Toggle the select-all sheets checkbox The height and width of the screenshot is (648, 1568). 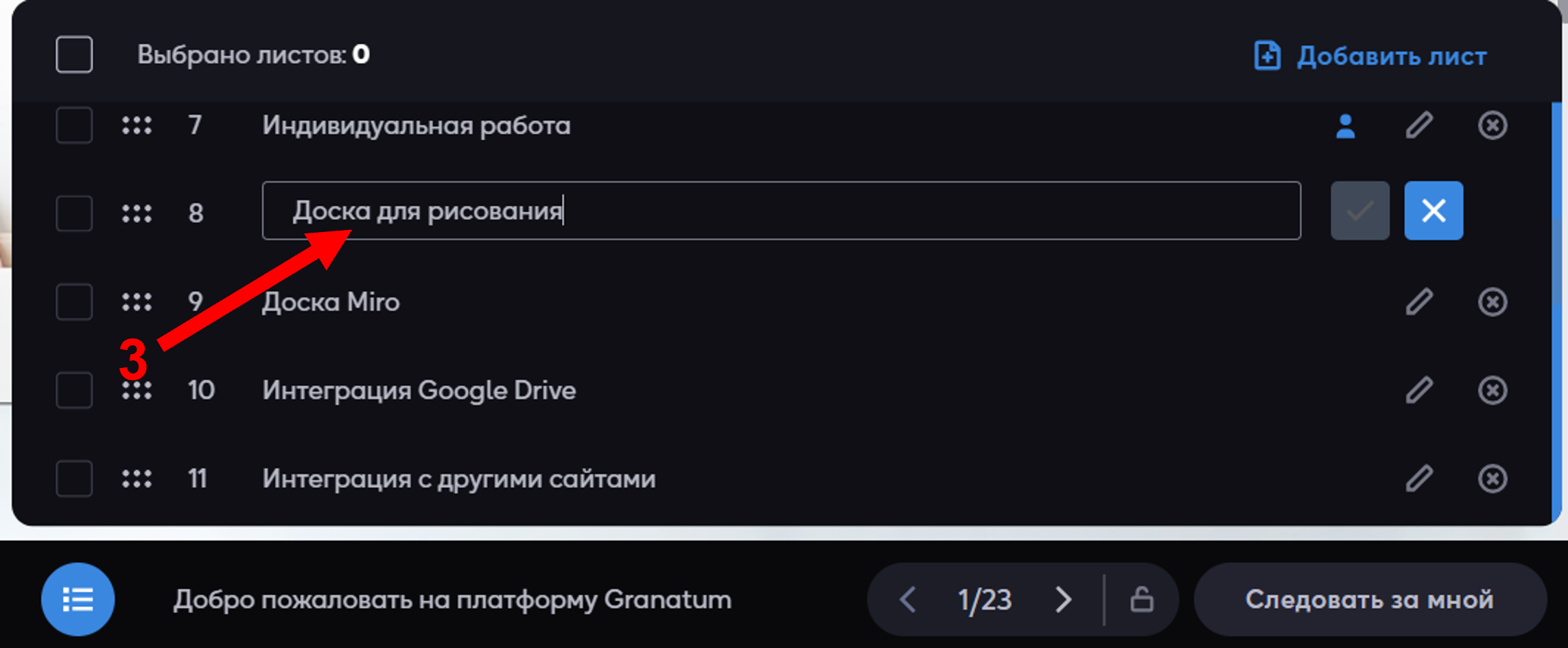pos(74,54)
